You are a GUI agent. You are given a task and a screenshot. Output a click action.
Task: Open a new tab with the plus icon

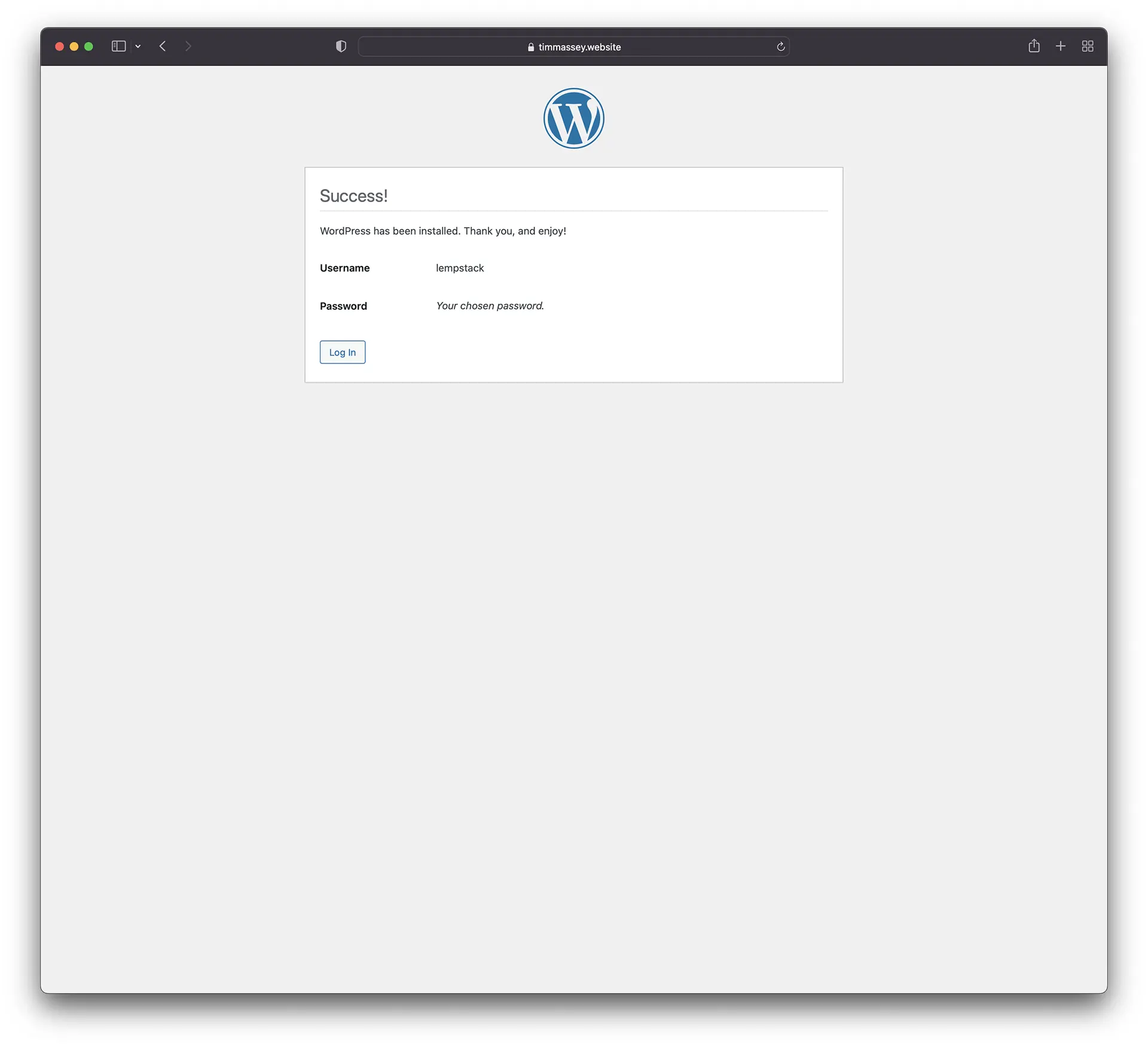coord(1061,46)
